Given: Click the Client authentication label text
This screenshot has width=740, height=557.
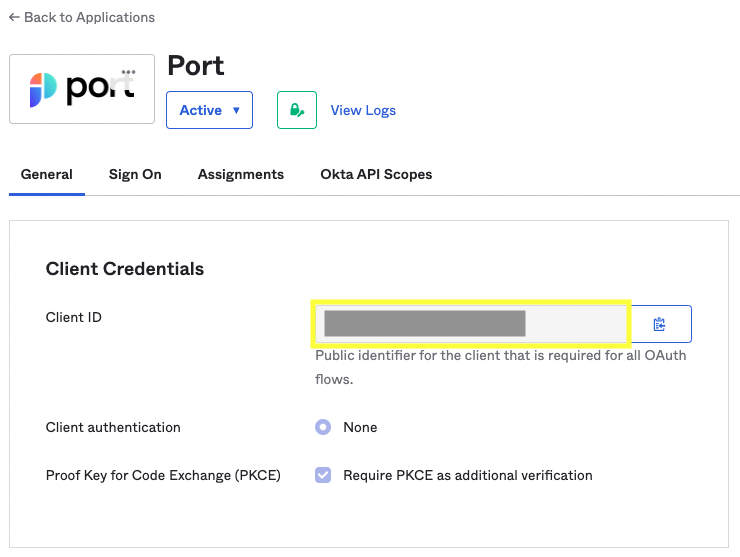Looking at the screenshot, I should pyautogui.click(x=113, y=427).
